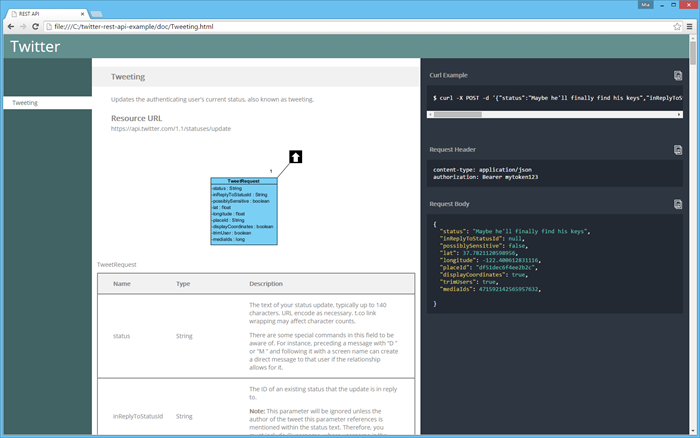Click the page scrollbar down arrow
The width and height of the screenshot is (700, 438).
tap(693, 431)
